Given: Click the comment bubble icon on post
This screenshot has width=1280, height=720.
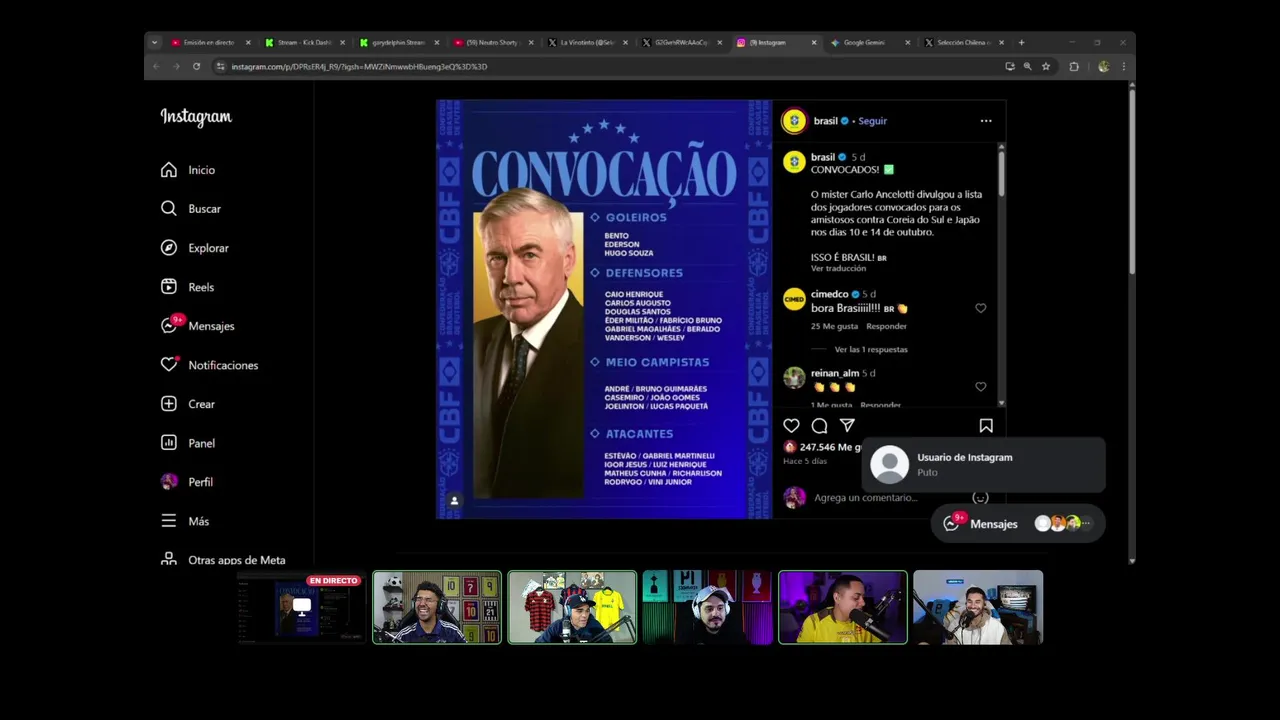Looking at the screenshot, I should pyautogui.click(x=819, y=426).
